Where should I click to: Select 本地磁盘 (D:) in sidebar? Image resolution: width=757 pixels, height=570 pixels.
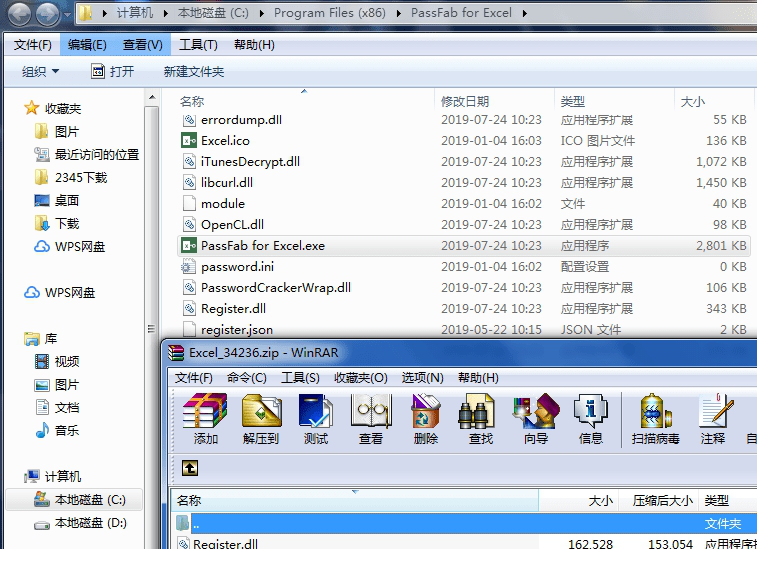pos(80,523)
